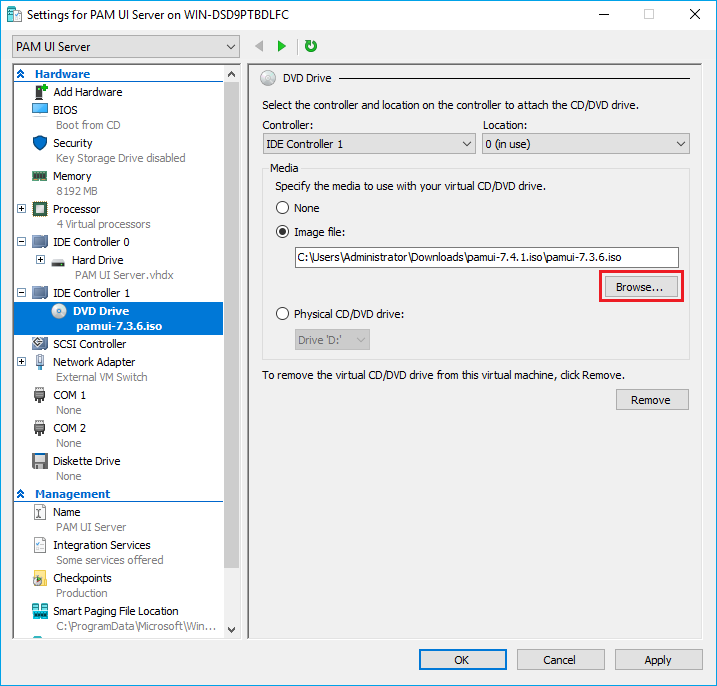Click the window title bar app icon
Image resolution: width=717 pixels, height=686 pixels.
(x=14, y=15)
